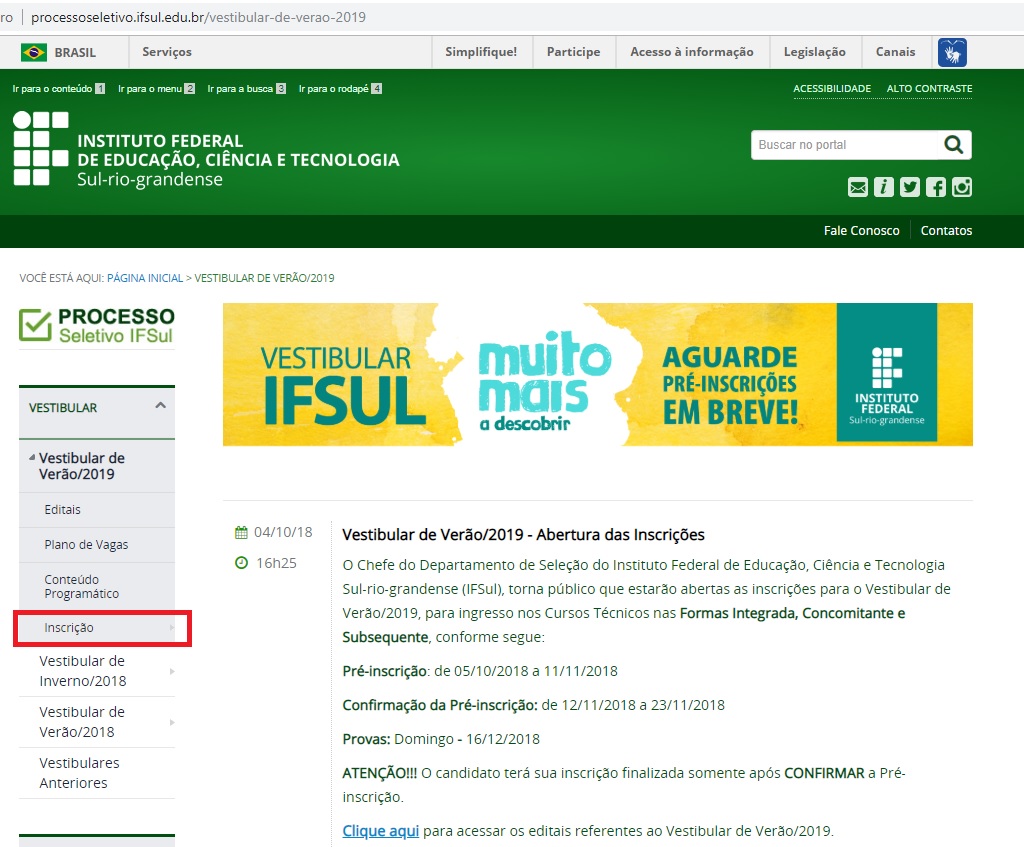Open the Simplifique! bar item
1024x847 pixels.
coord(481,52)
